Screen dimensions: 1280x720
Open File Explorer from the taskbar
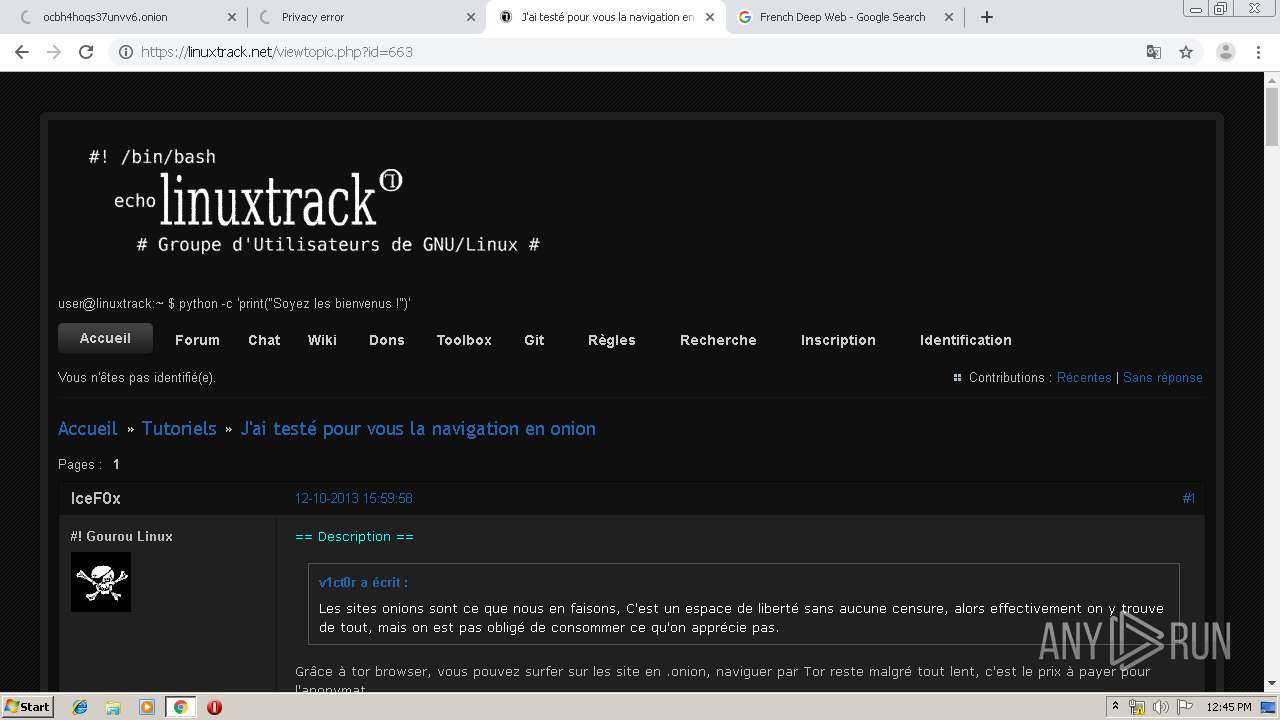click(113, 707)
